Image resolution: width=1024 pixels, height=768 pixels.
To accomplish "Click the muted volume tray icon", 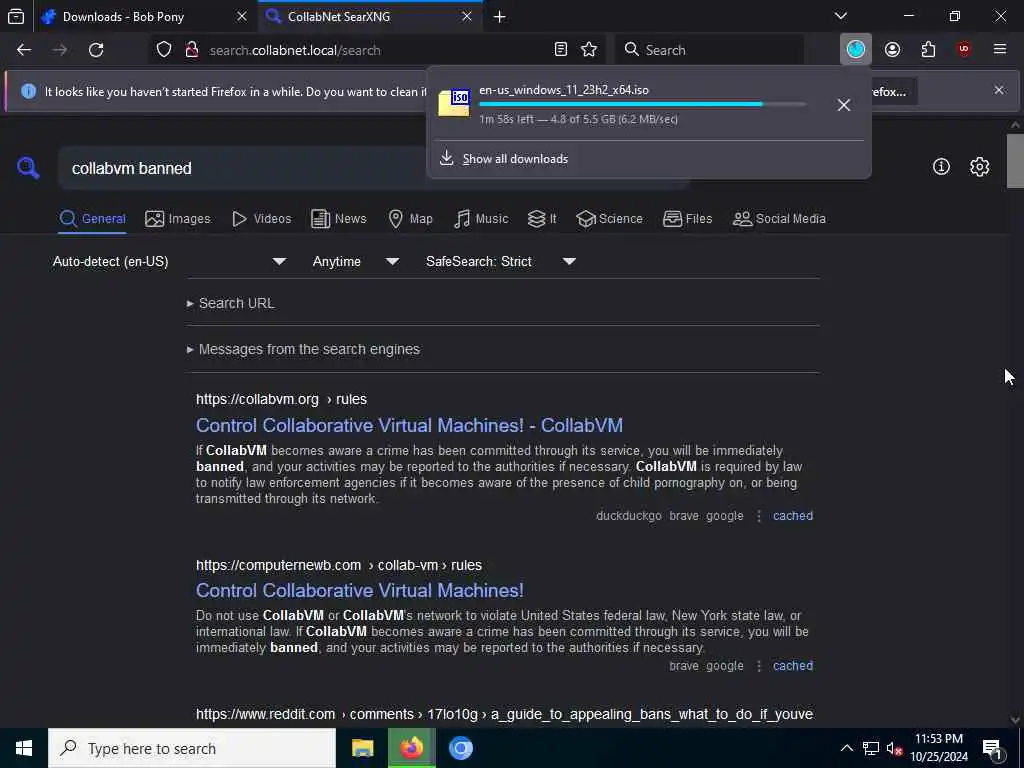I will coord(894,748).
